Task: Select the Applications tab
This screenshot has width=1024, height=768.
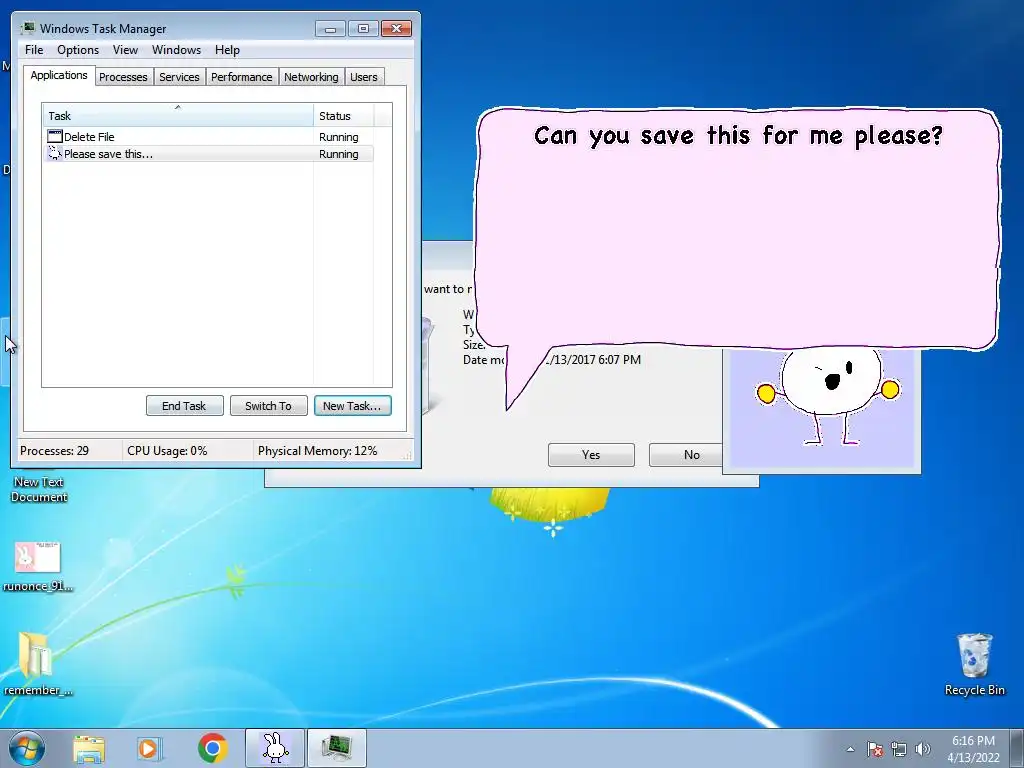Action: pyautogui.click(x=59, y=75)
